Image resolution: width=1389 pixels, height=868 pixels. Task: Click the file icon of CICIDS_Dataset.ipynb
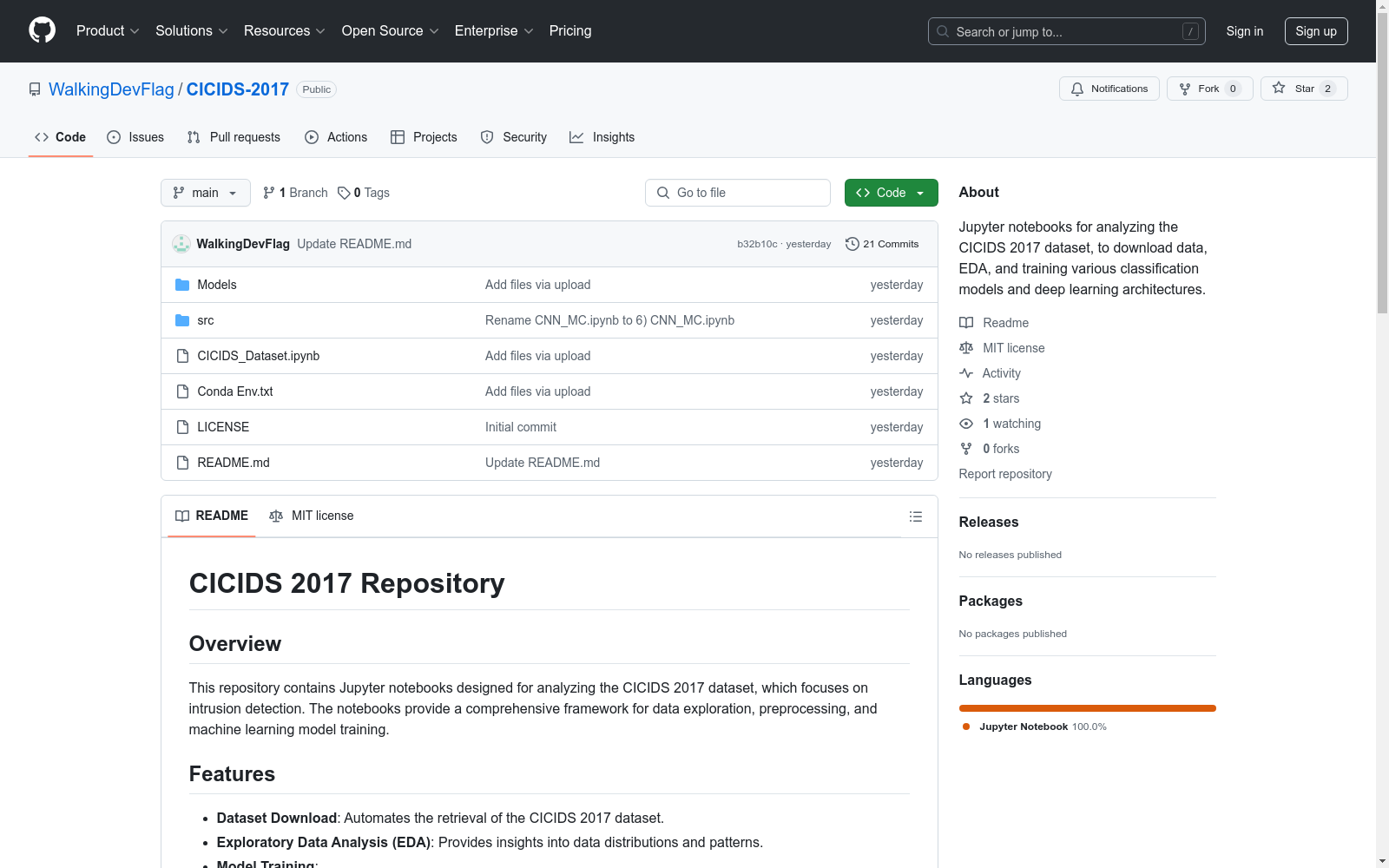coord(182,356)
